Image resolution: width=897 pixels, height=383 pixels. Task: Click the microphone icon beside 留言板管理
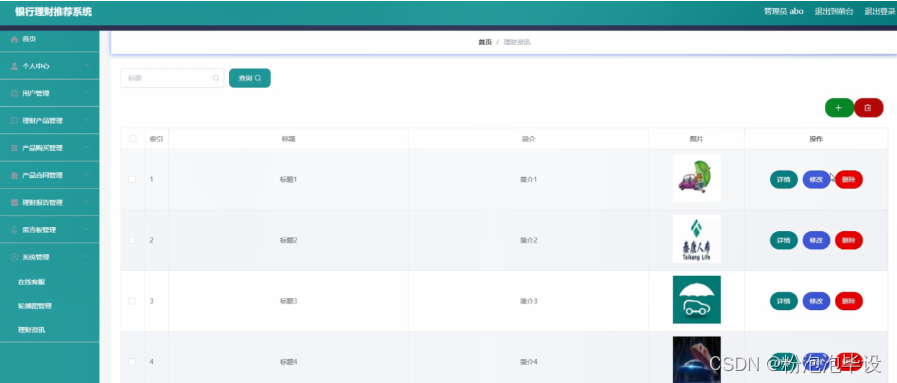point(15,230)
